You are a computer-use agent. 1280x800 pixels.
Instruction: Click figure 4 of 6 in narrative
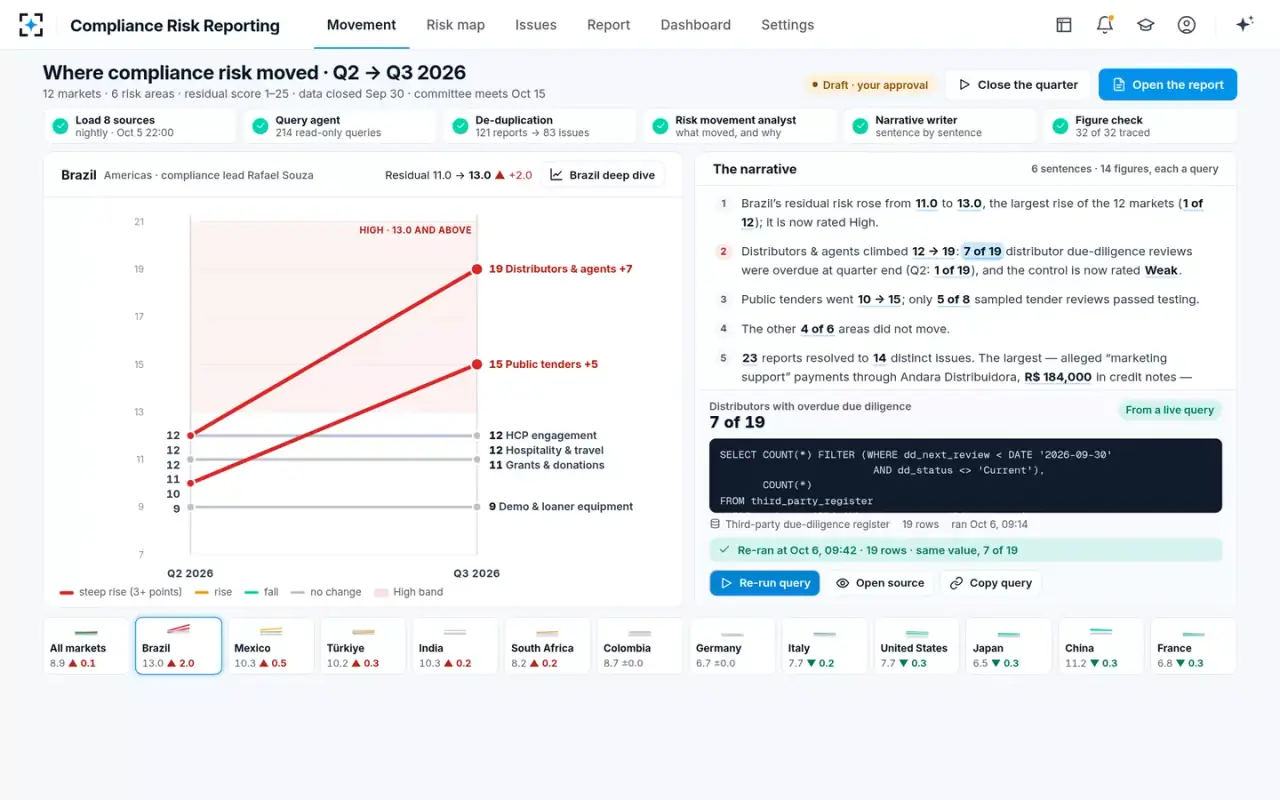point(817,329)
